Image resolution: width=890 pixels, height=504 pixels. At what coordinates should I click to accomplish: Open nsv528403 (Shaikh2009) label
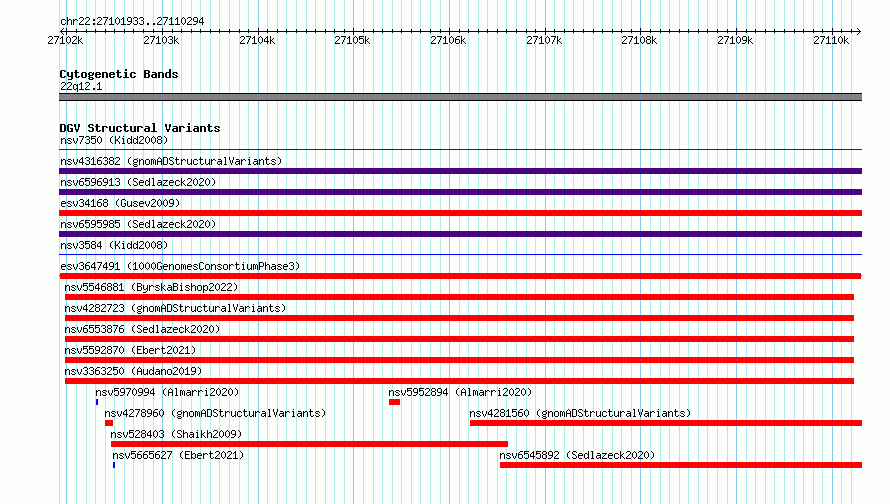coord(176,434)
